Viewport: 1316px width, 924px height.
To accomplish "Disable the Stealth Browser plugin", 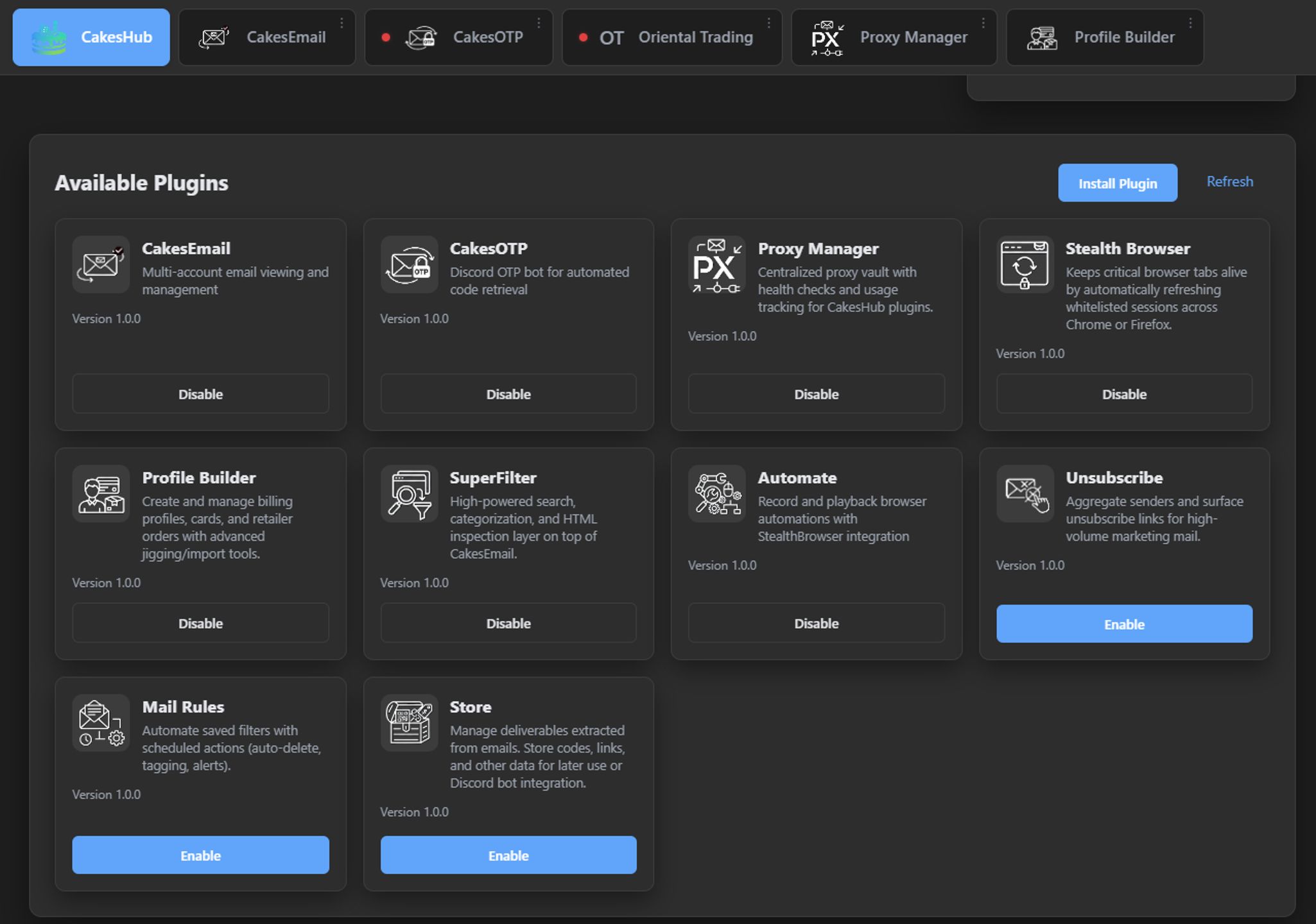I will 1124,394.
